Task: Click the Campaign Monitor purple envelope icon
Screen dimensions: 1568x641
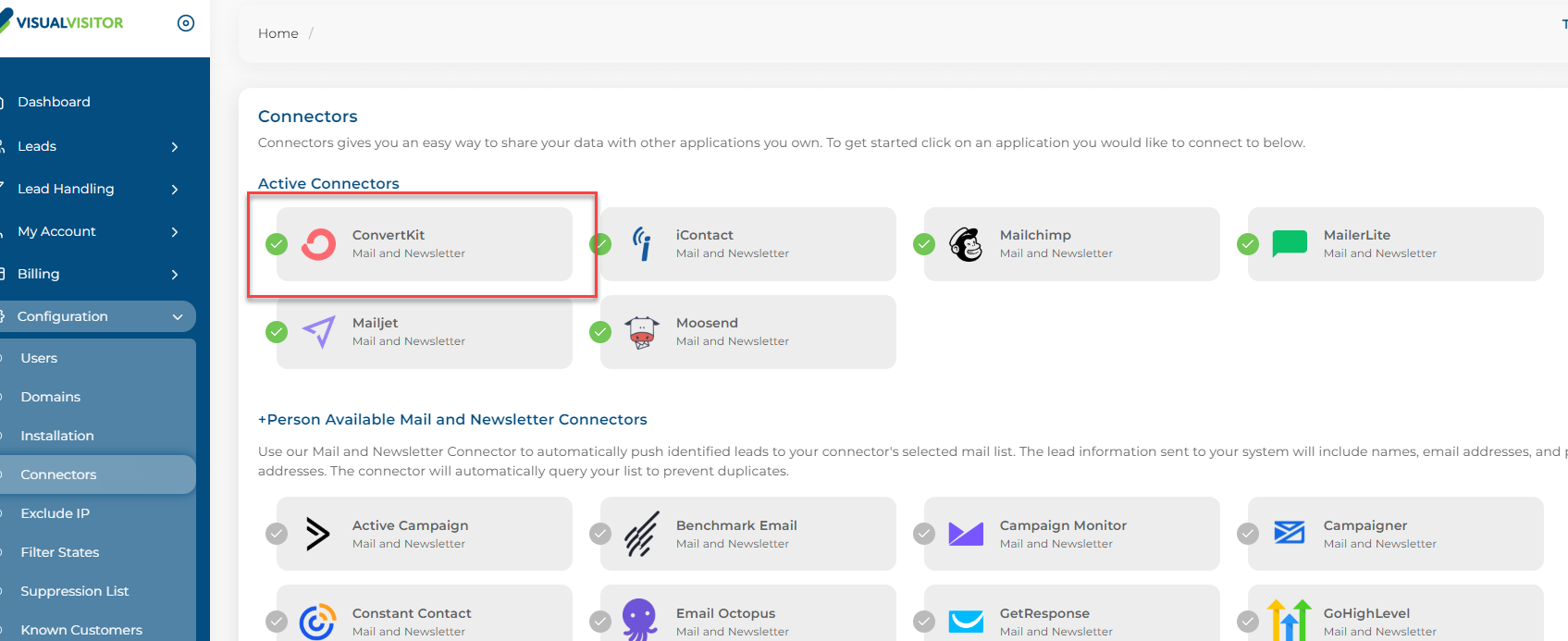Action: pos(966,534)
